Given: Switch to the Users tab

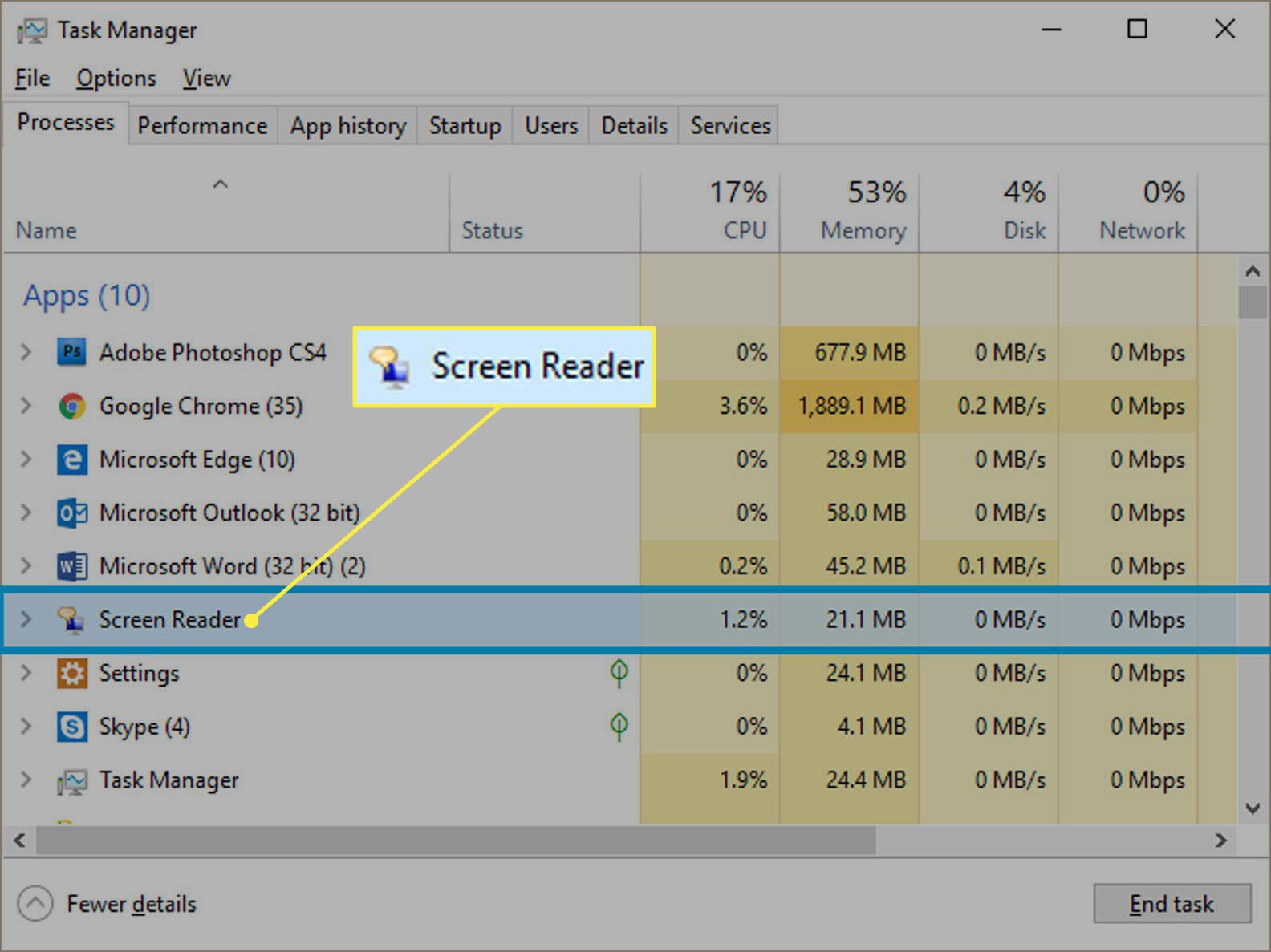Looking at the screenshot, I should pos(551,126).
